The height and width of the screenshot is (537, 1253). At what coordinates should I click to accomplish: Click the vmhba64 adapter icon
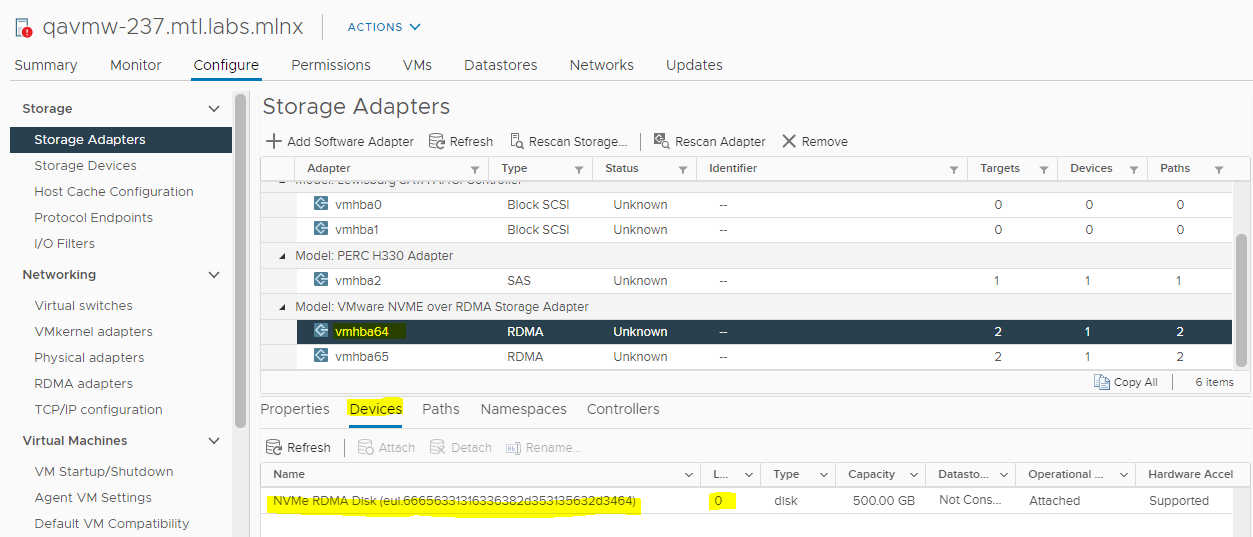click(x=321, y=331)
